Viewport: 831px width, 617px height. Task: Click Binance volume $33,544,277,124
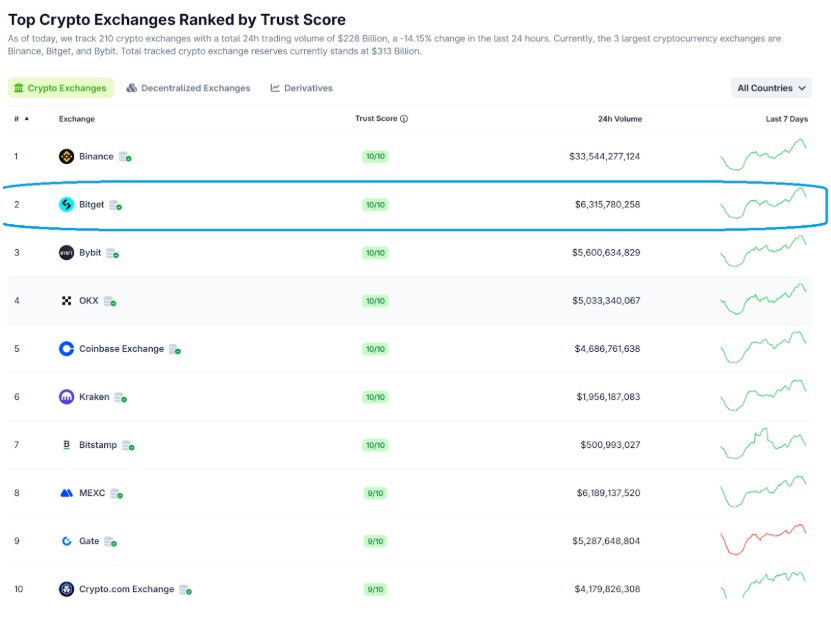[x=604, y=156]
